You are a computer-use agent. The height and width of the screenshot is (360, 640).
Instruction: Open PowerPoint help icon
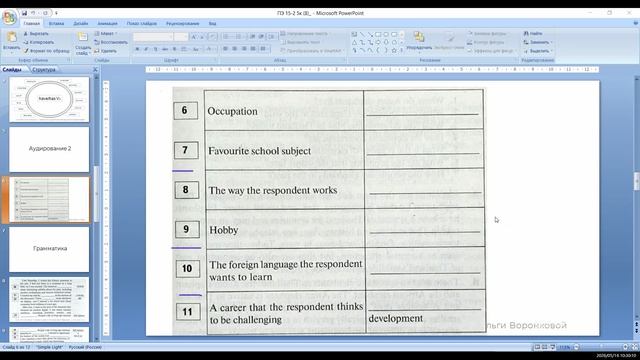click(x=636, y=24)
